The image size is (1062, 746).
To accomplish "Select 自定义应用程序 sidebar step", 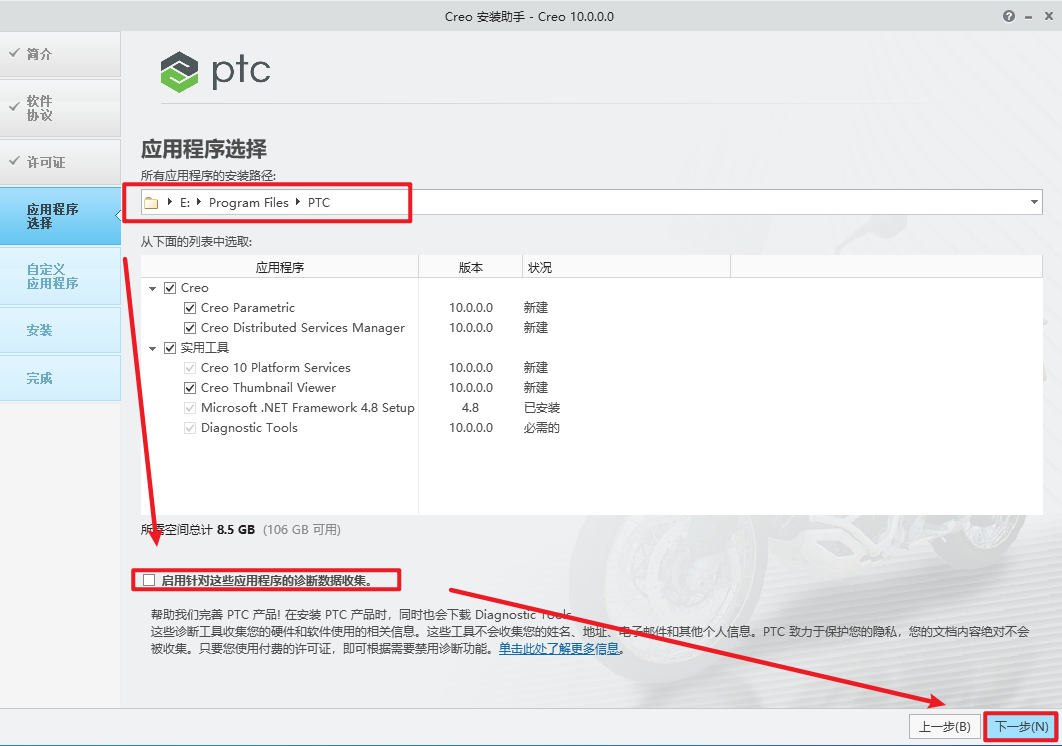I will 60,276.
